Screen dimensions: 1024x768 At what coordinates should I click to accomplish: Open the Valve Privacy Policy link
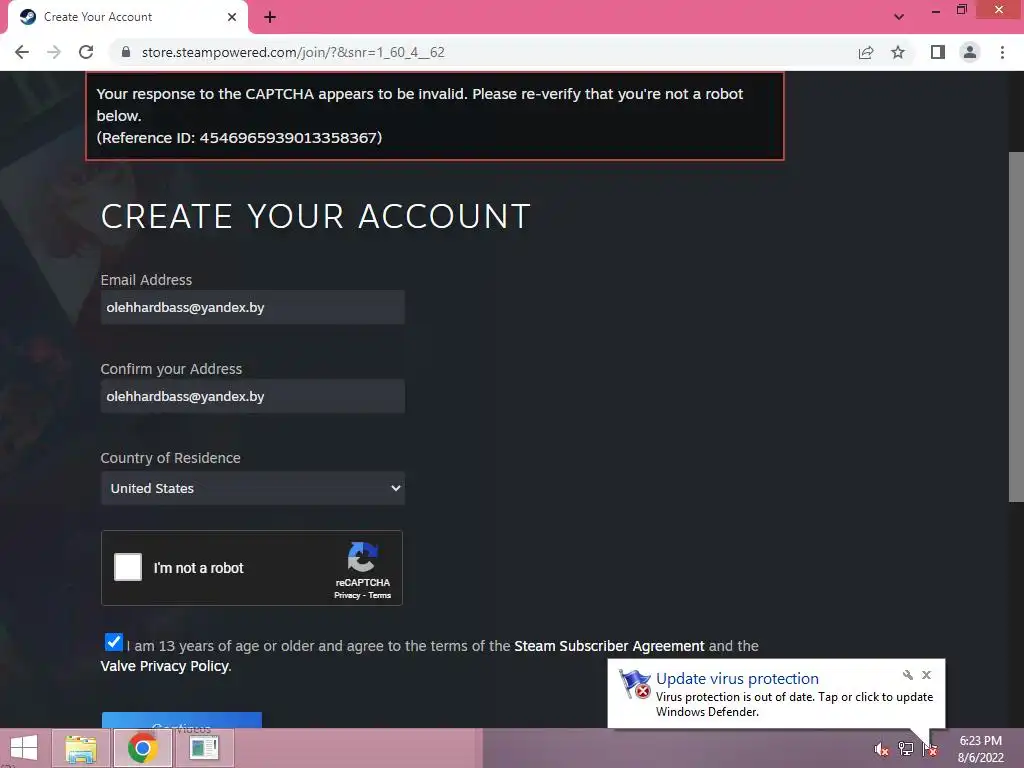tap(165, 666)
